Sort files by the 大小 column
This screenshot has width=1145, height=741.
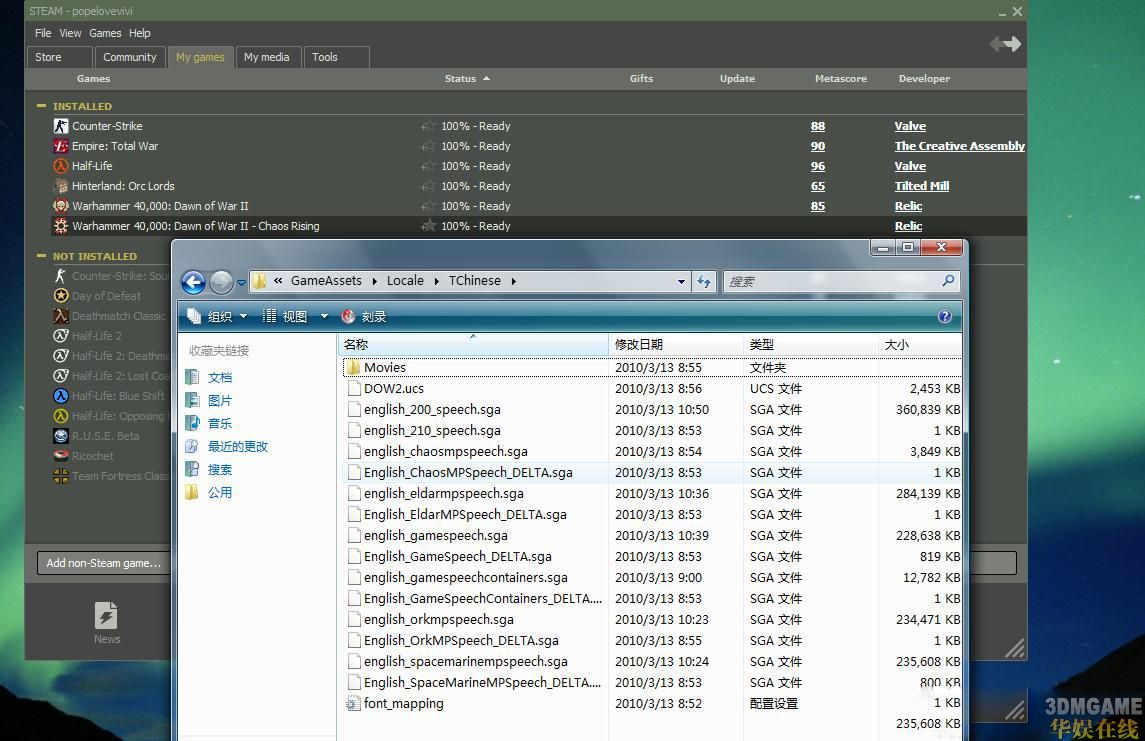point(919,345)
